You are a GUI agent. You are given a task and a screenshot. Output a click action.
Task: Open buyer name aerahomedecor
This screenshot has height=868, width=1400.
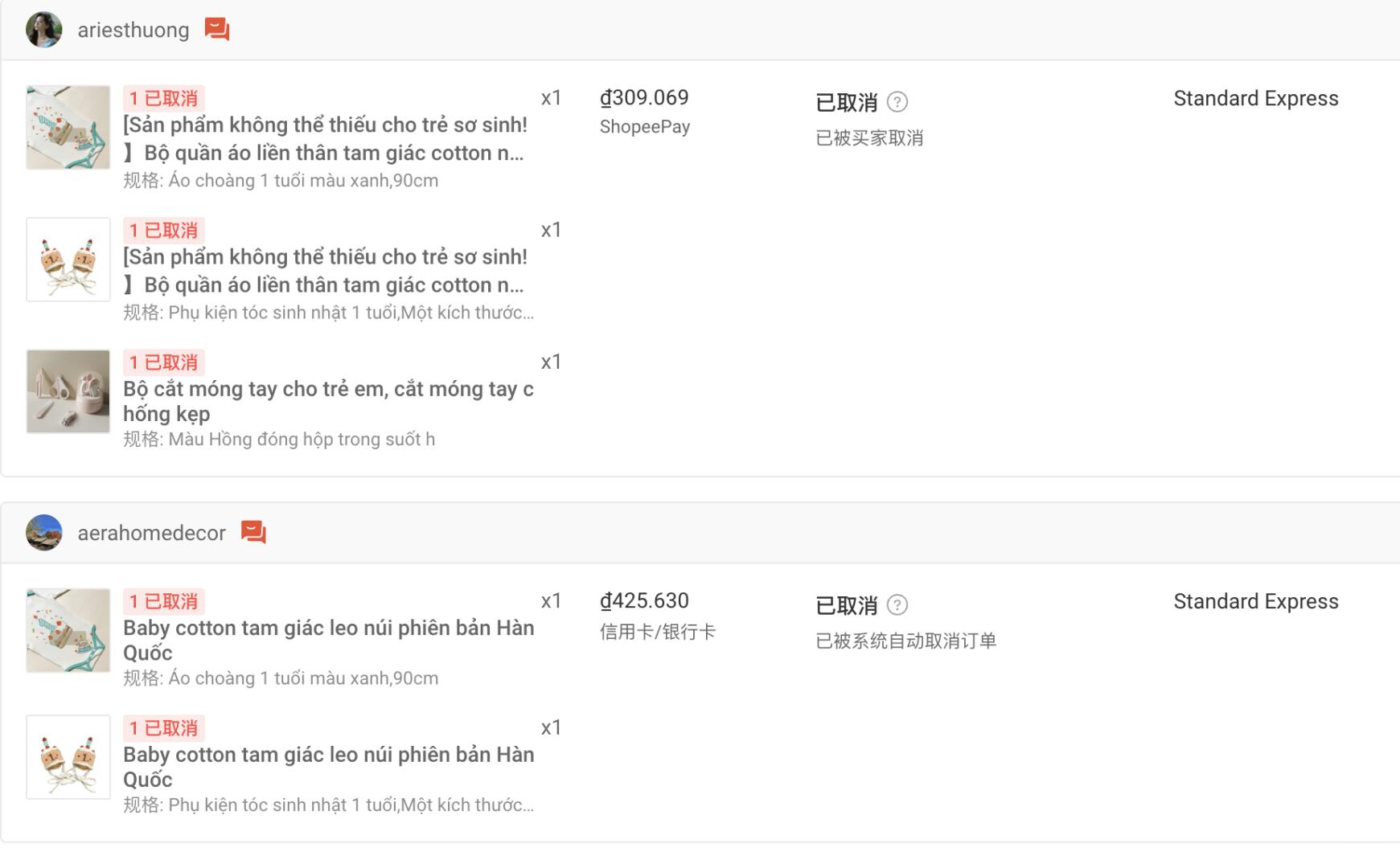[x=151, y=533]
